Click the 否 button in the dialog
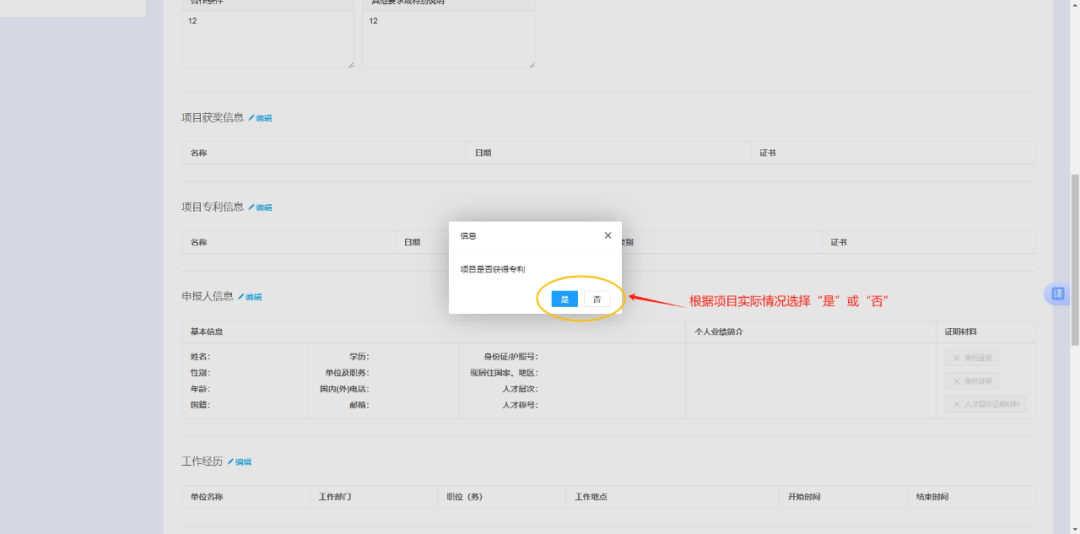 (x=597, y=299)
